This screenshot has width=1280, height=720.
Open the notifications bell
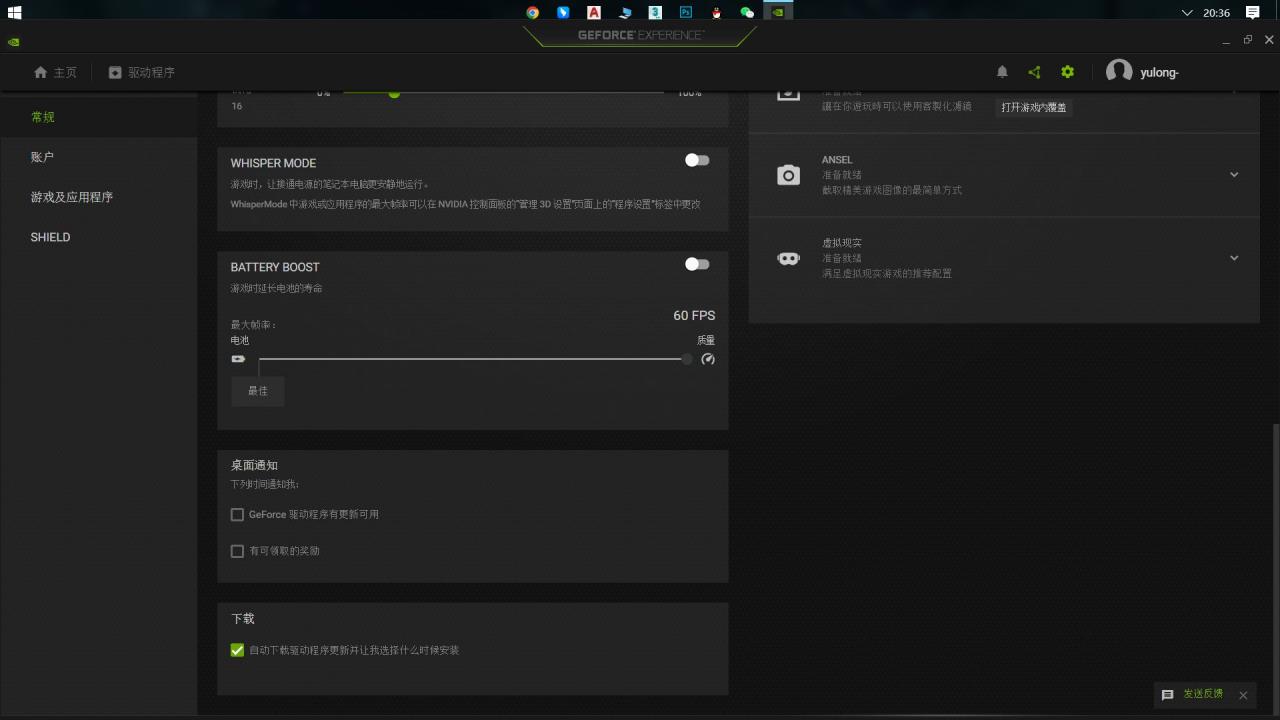click(1002, 72)
